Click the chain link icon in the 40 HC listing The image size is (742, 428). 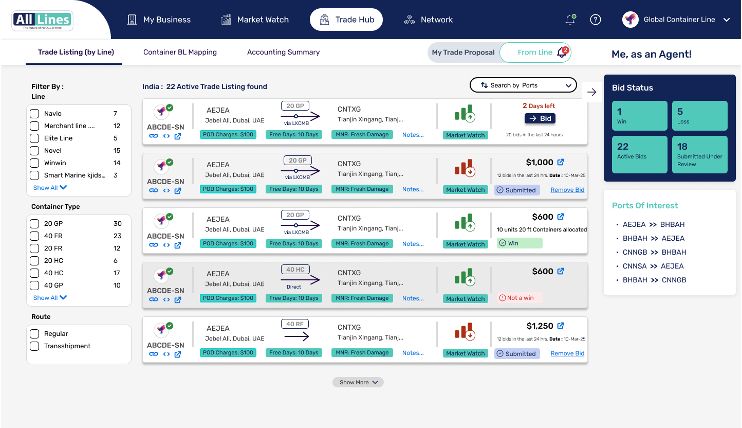point(153,299)
